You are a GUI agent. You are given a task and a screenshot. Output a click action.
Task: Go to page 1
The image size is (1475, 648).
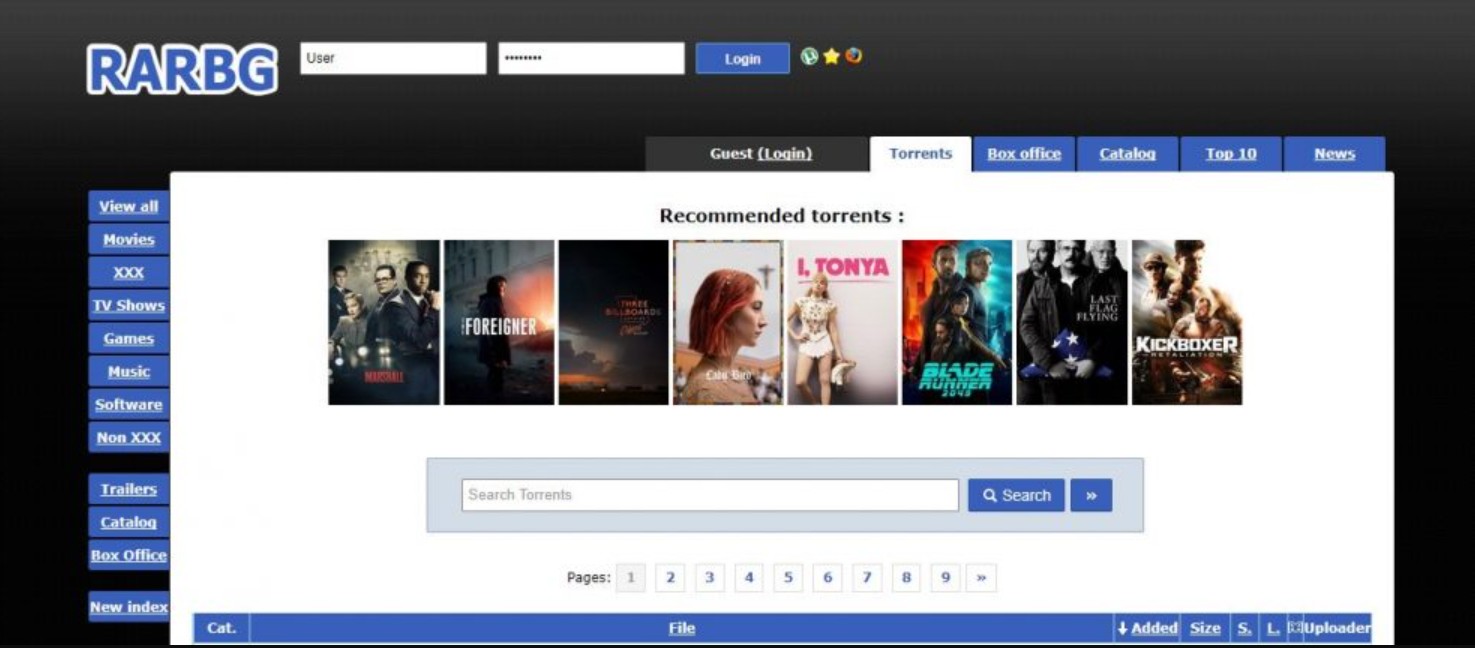coord(631,577)
